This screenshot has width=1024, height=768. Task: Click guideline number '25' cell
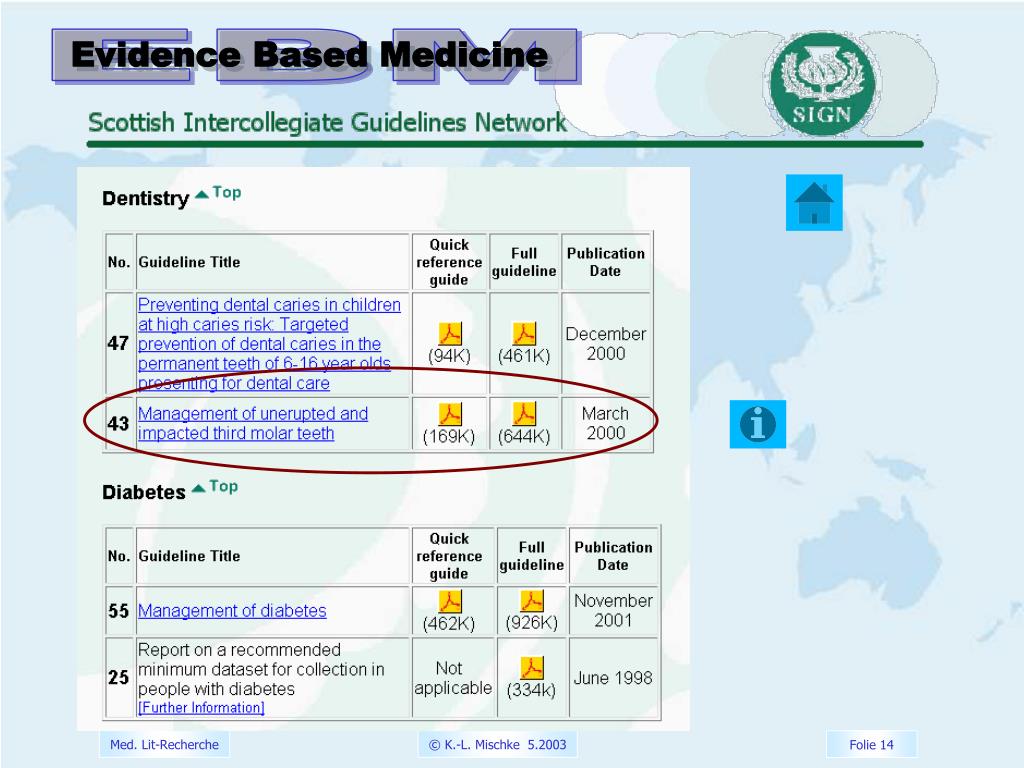pos(118,677)
